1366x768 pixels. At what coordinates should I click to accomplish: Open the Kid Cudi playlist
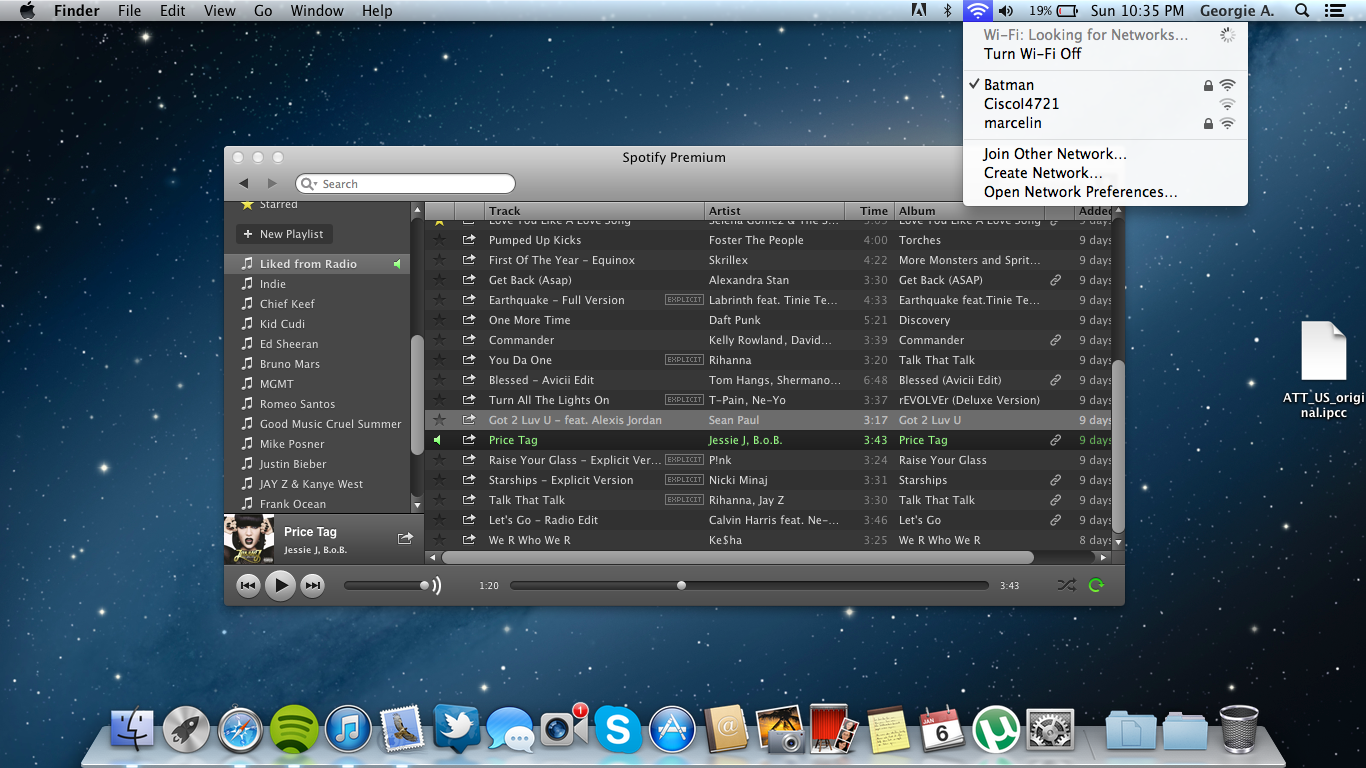tap(317, 324)
